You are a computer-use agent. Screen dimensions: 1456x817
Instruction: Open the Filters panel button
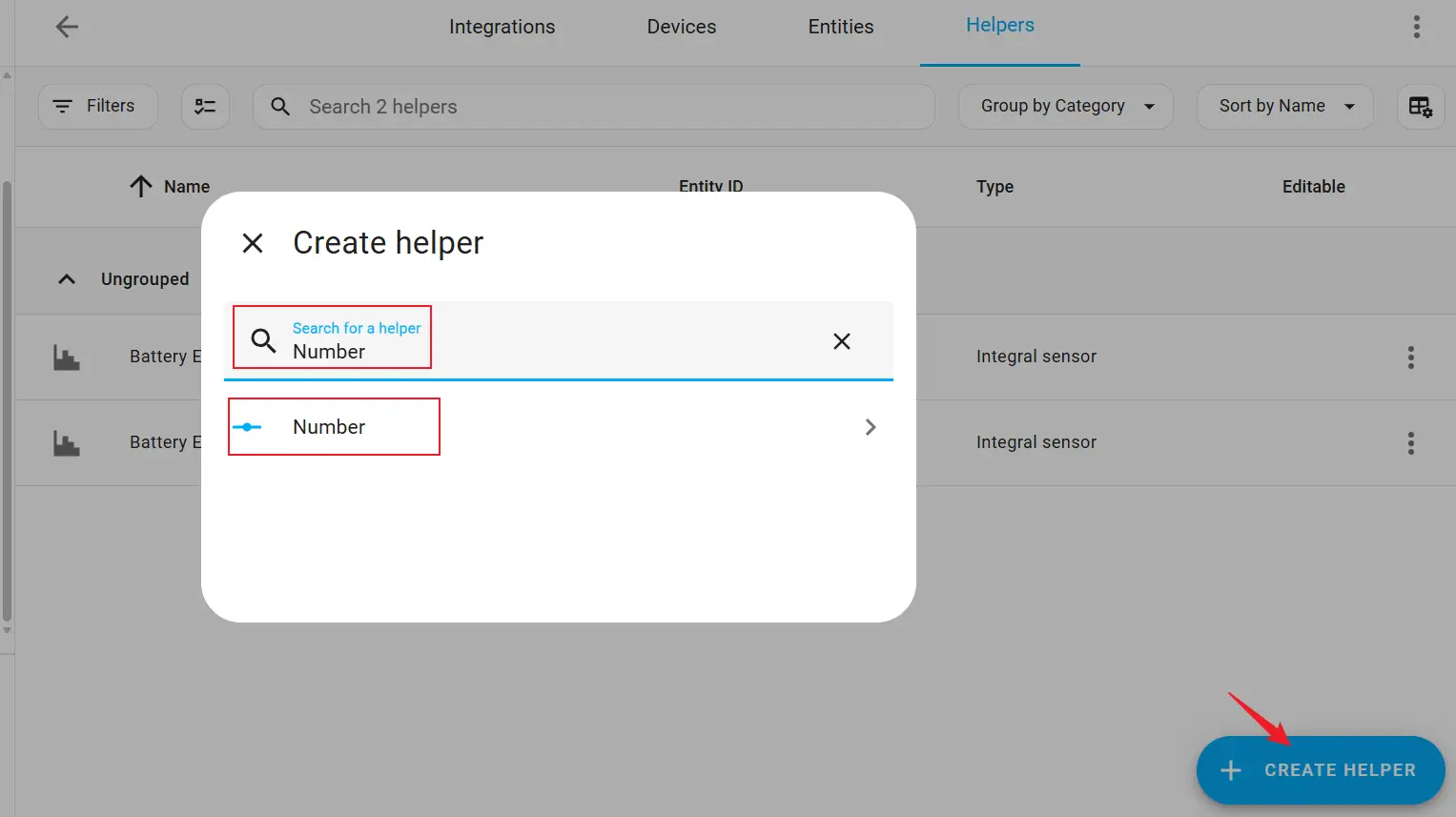pyautogui.click(x=97, y=107)
